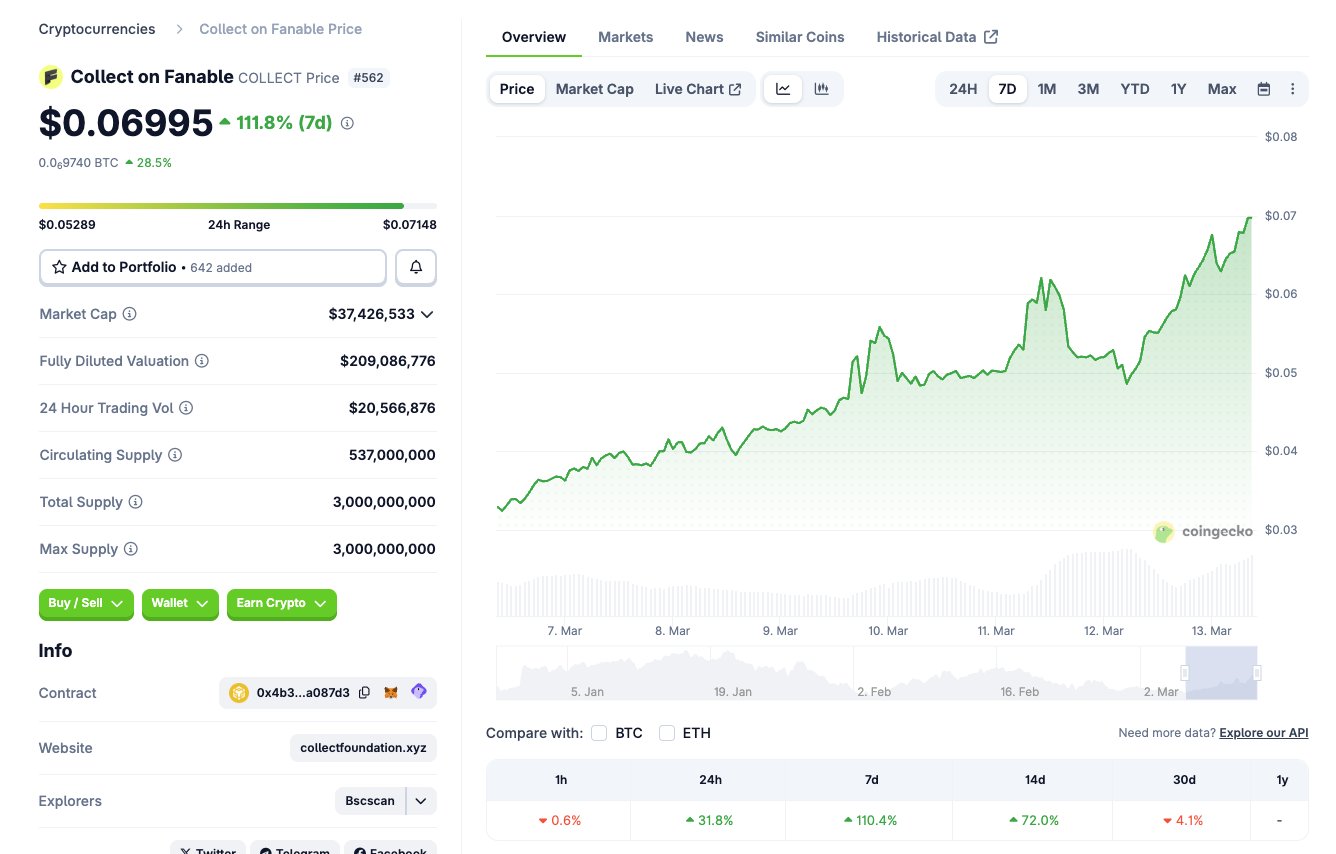1336x854 pixels.
Task: Click the right handle of chart range slider
Action: [1257, 673]
